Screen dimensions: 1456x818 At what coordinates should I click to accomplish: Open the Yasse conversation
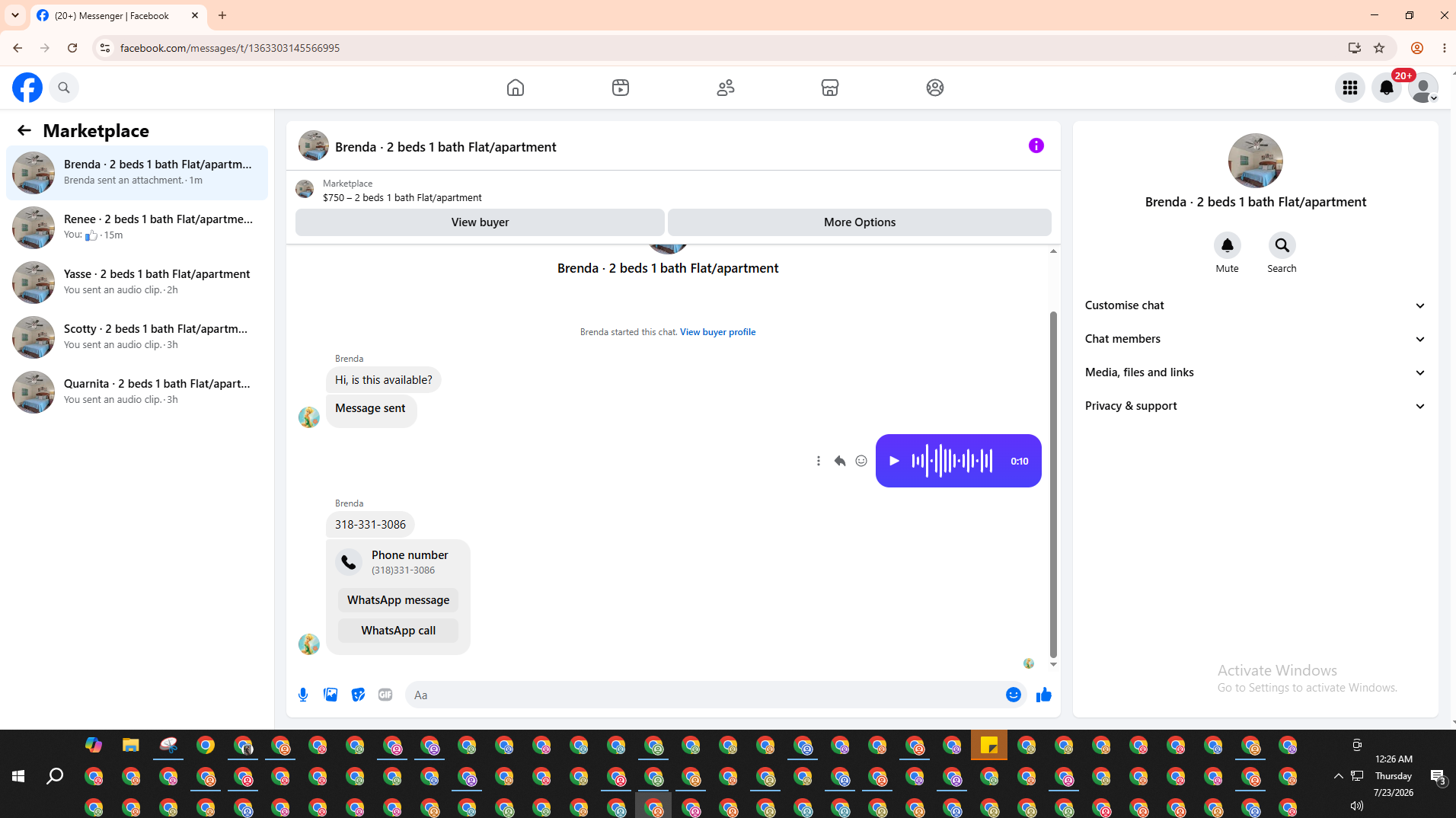point(137,283)
